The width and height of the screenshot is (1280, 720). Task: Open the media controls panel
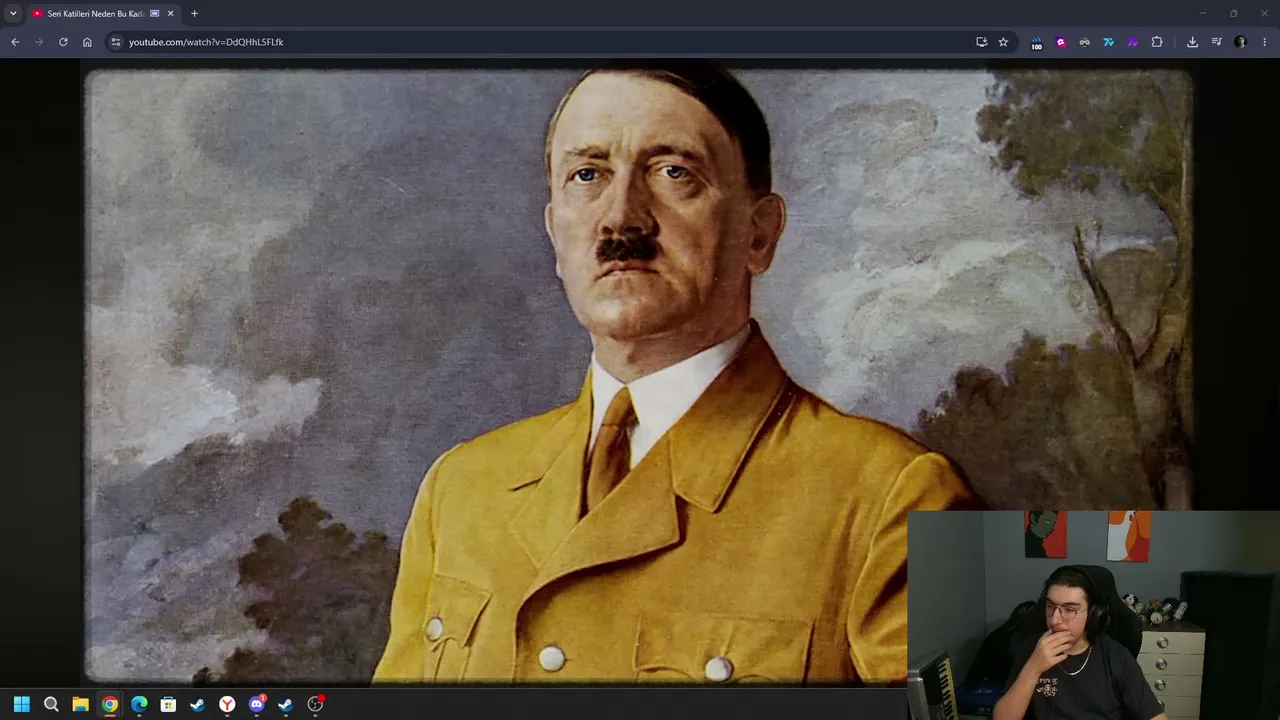(x=1216, y=42)
